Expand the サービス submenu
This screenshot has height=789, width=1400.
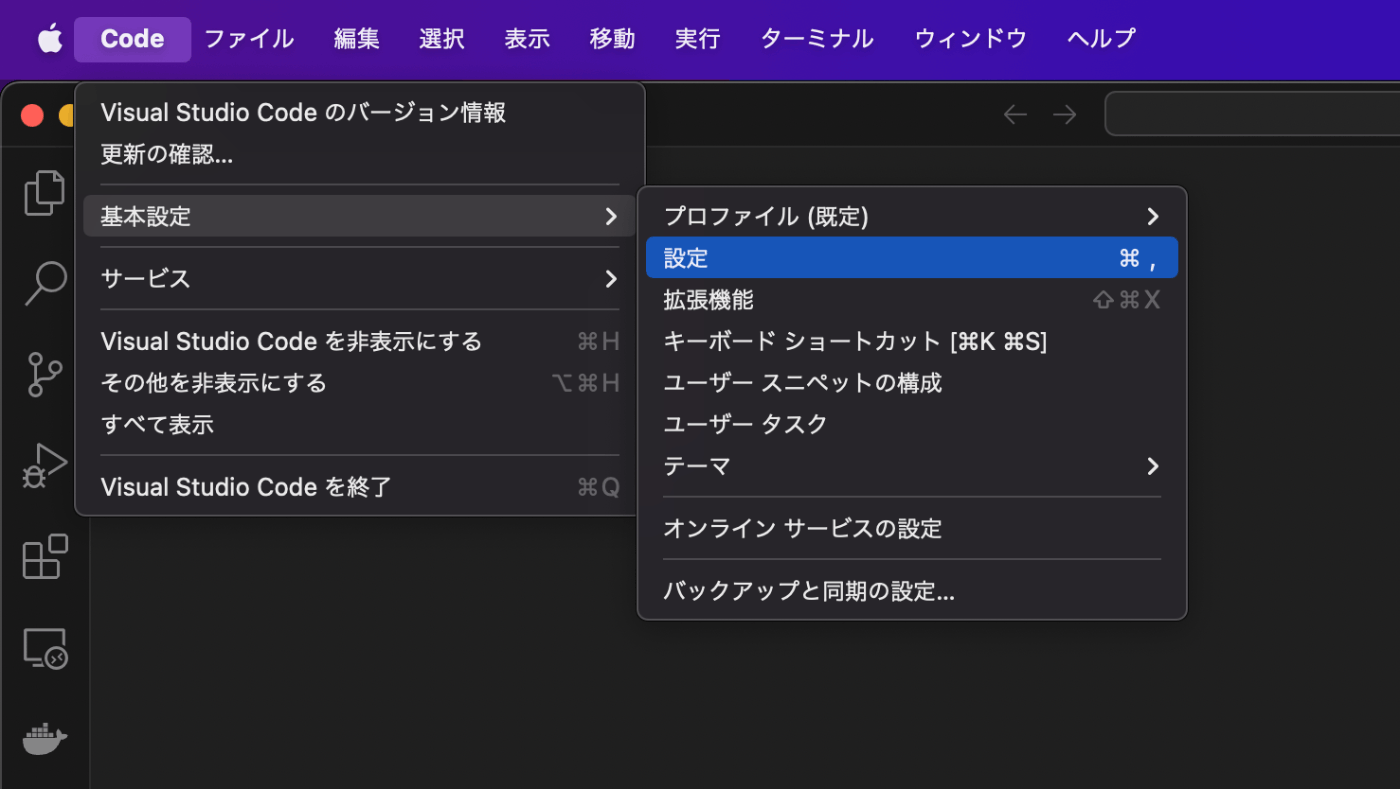[360, 279]
